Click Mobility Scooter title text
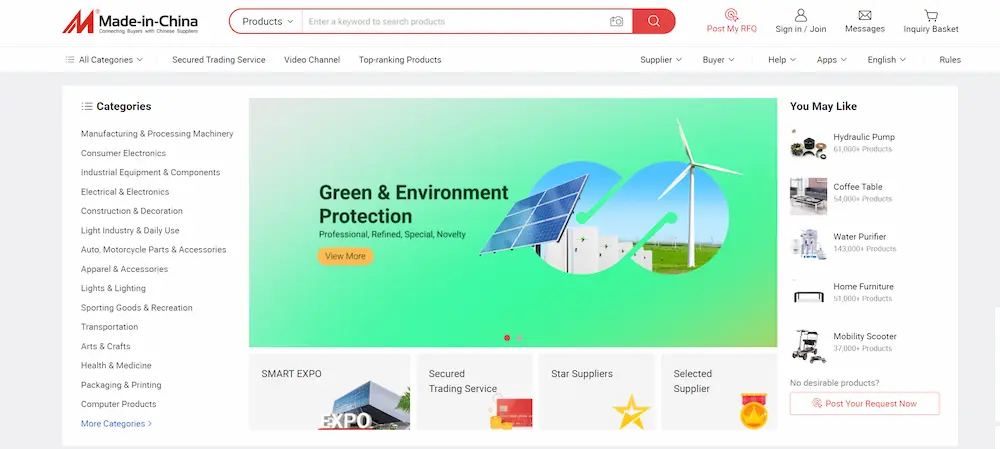Screen dimensions: 1000x449 [865, 336]
